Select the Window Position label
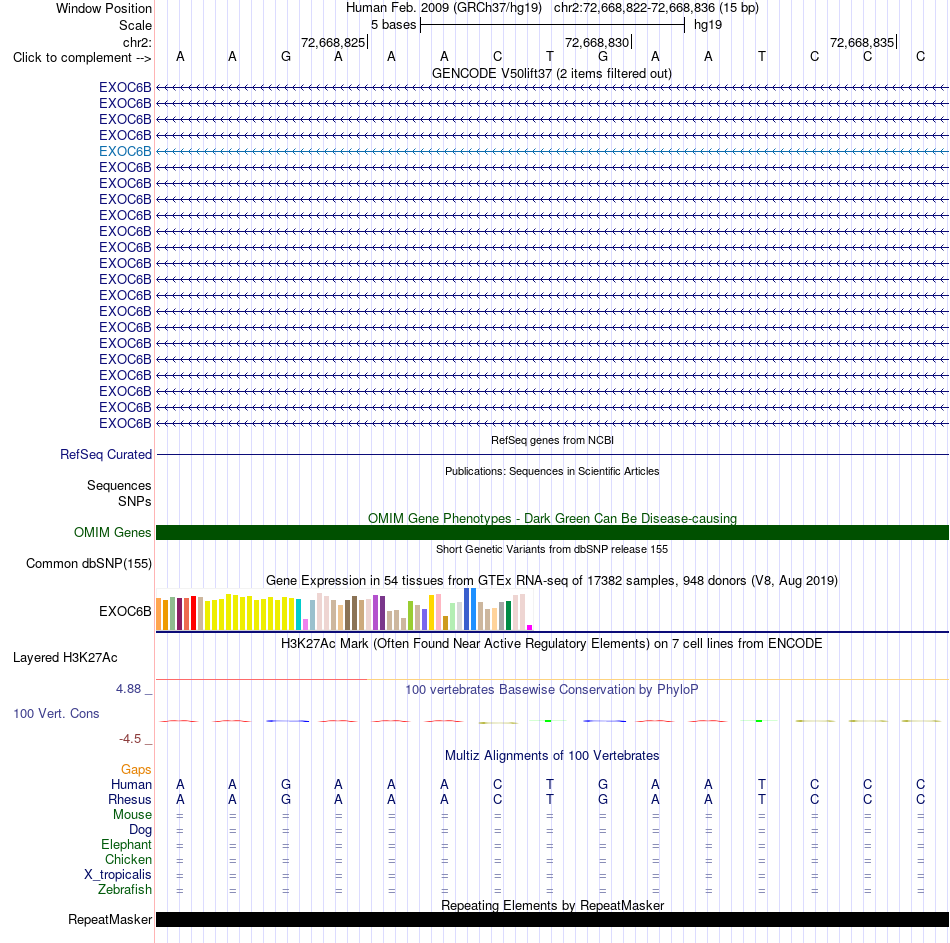The image size is (950, 943). [104, 8]
